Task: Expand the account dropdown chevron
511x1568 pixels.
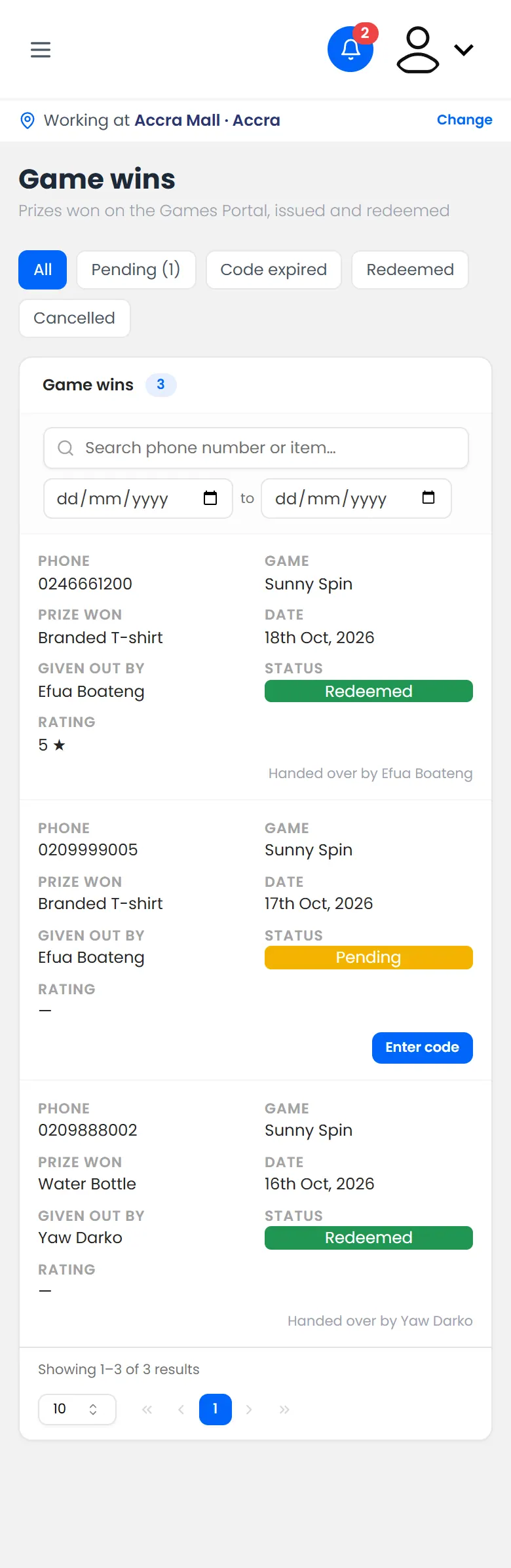Action: (x=464, y=50)
